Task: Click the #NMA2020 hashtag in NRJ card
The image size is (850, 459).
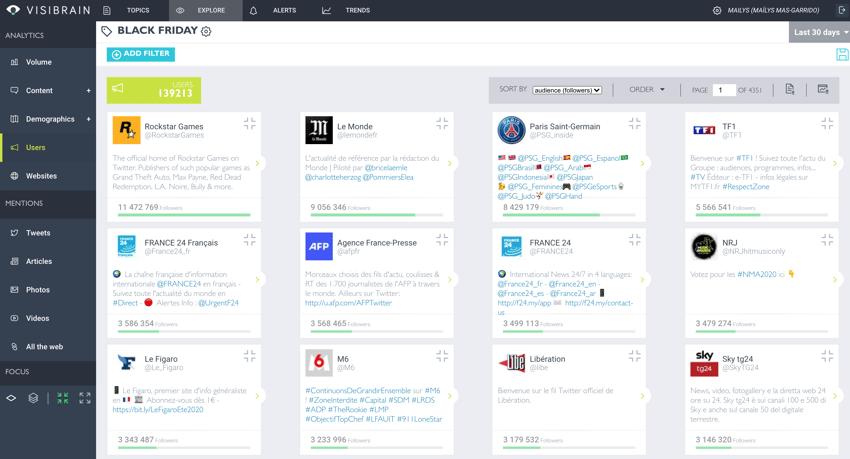Action: (x=757, y=274)
